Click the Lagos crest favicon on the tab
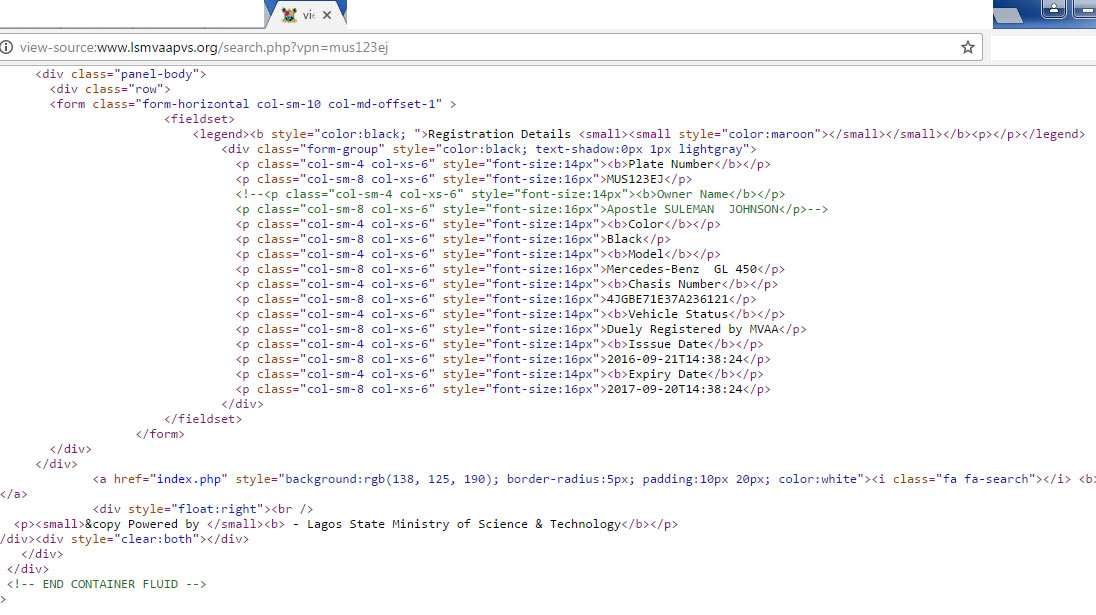The height and width of the screenshot is (615, 1096). [289, 15]
